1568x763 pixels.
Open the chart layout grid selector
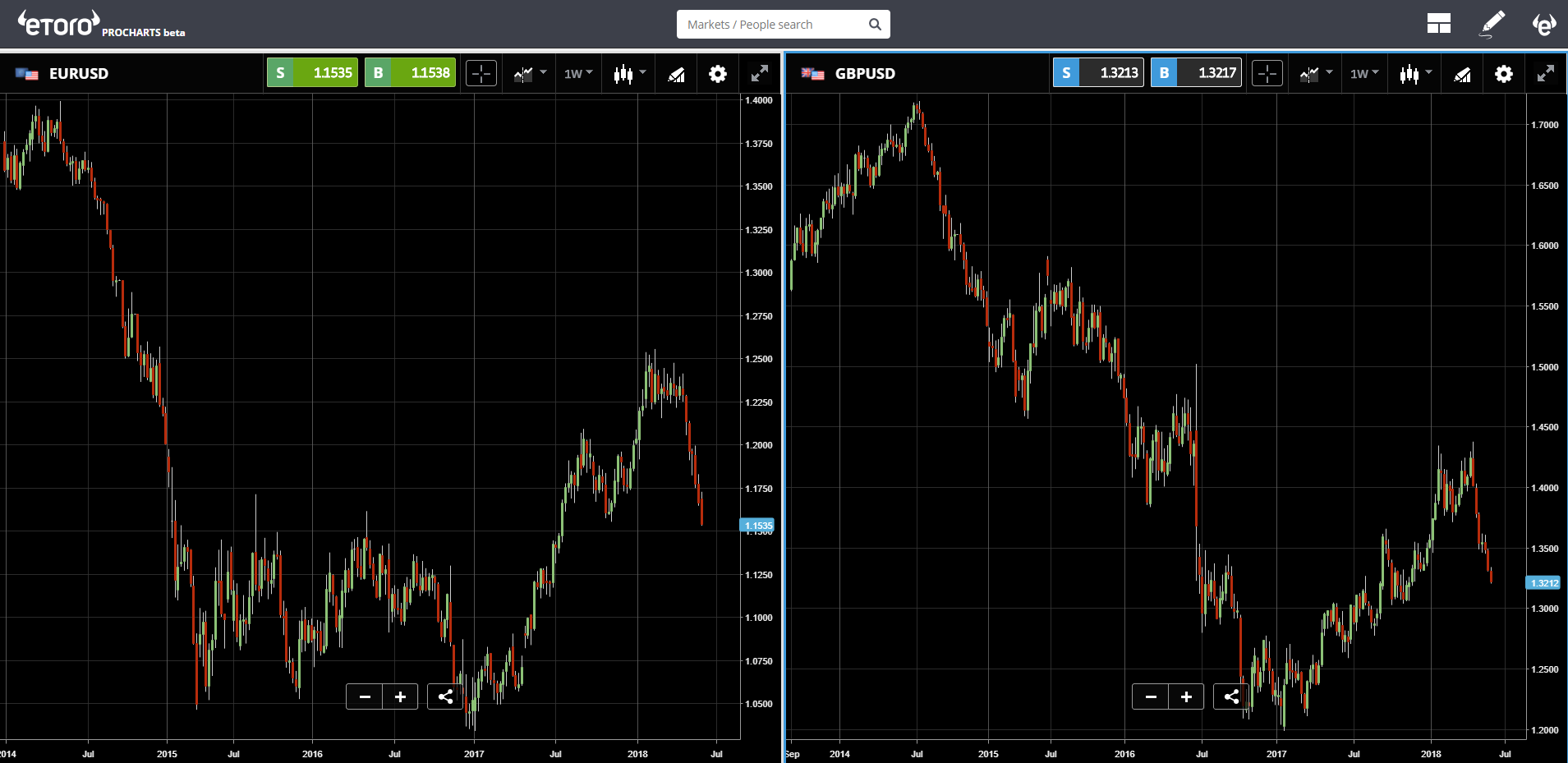[1439, 24]
